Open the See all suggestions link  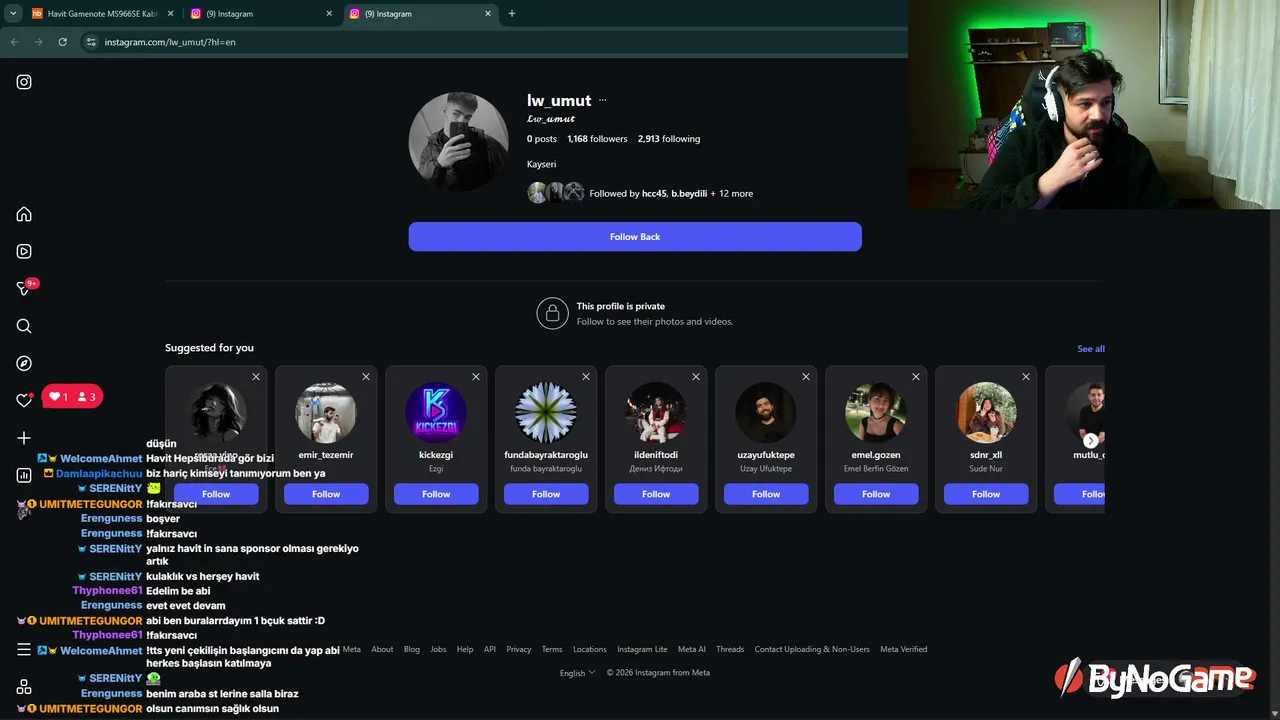[1091, 349]
